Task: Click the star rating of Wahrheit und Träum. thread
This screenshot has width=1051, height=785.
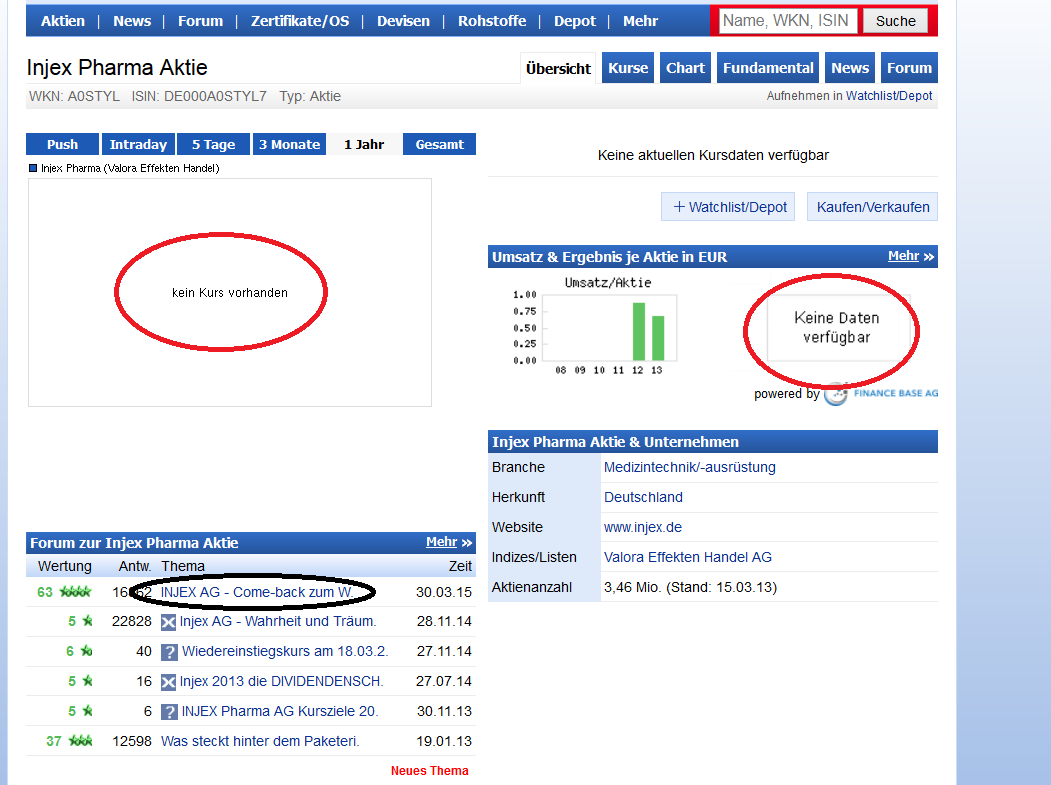Action: point(80,621)
